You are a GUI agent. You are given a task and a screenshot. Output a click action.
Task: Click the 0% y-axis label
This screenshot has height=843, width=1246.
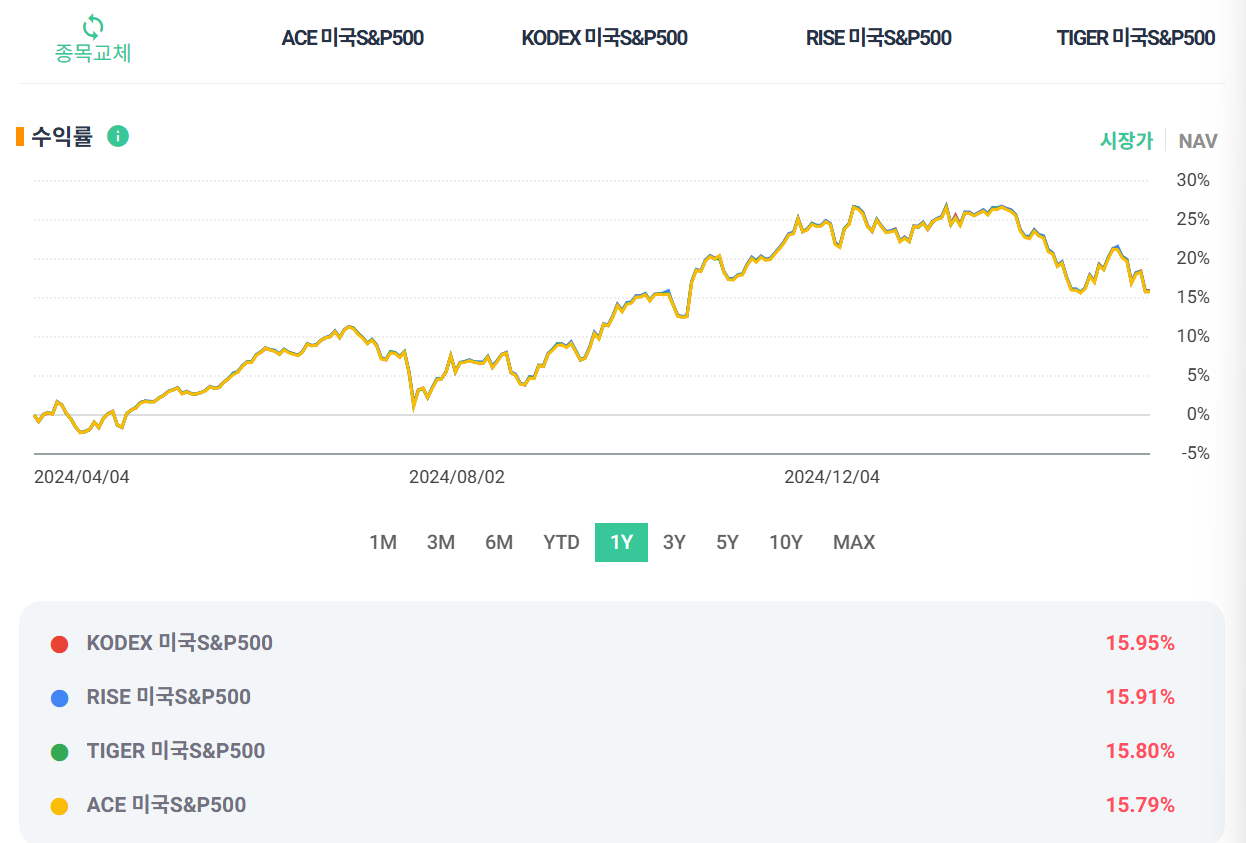point(1198,414)
